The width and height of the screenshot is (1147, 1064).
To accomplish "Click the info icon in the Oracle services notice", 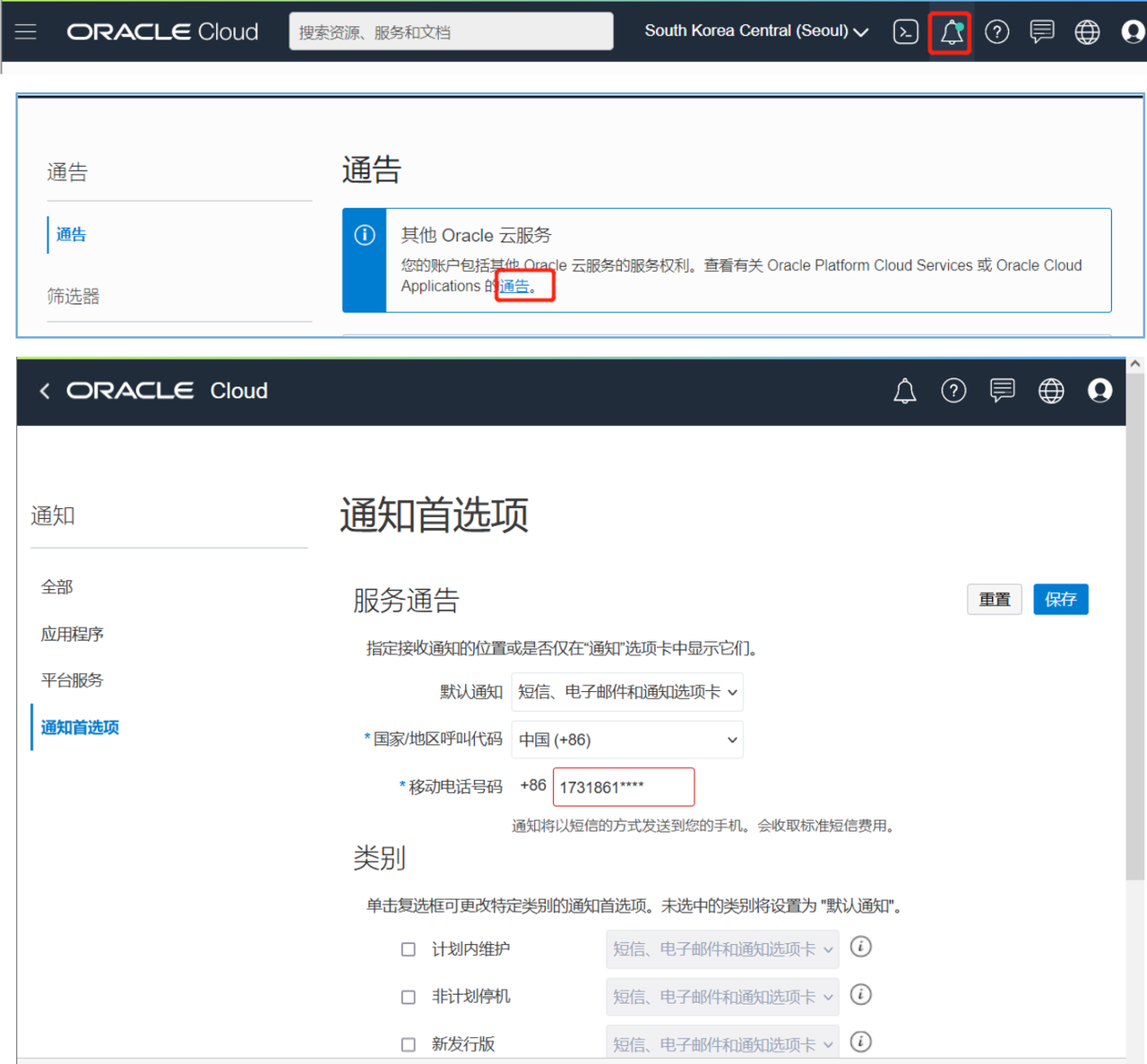I will [x=365, y=235].
